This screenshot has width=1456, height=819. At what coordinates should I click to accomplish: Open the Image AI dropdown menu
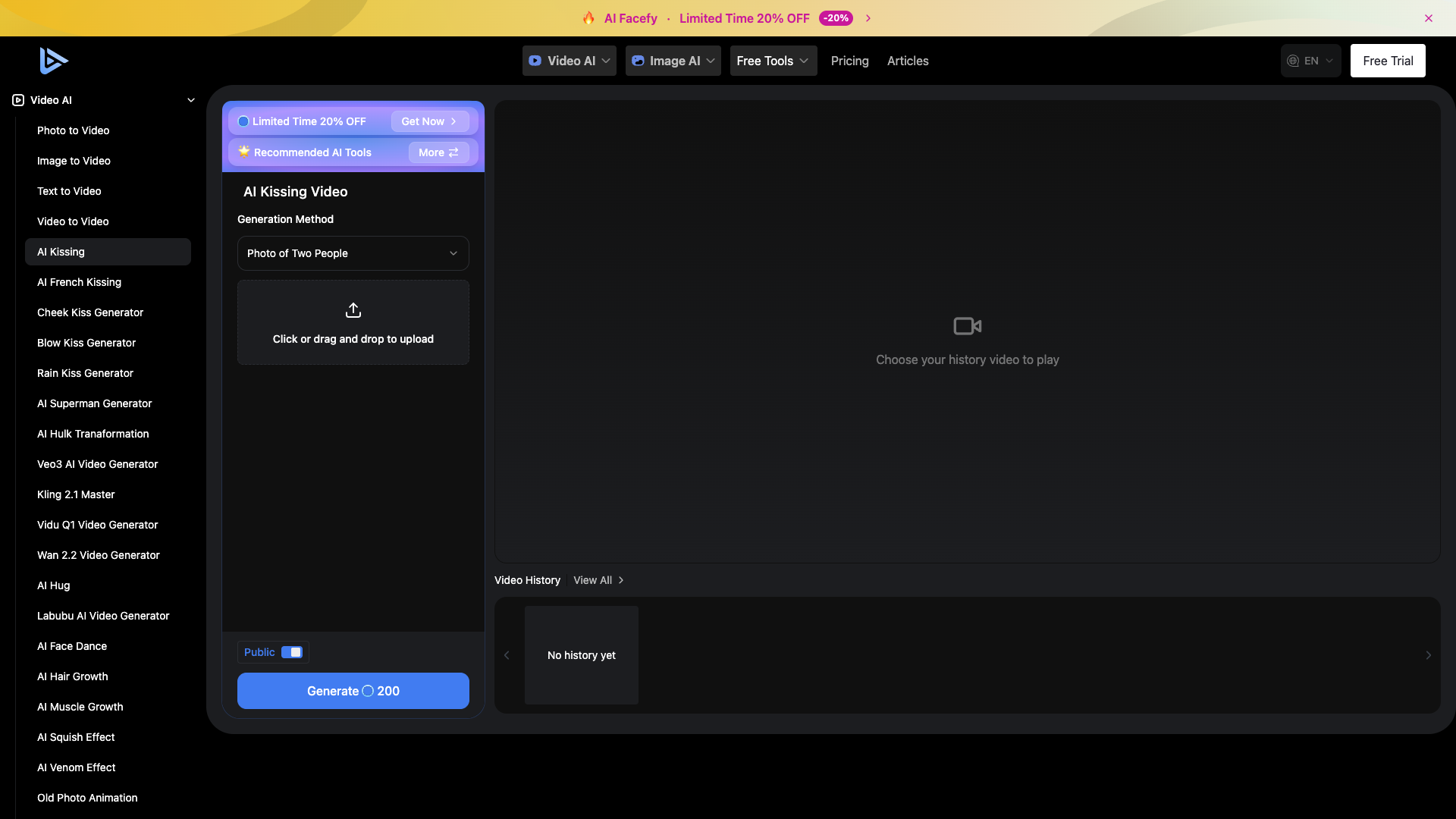[673, 61]
